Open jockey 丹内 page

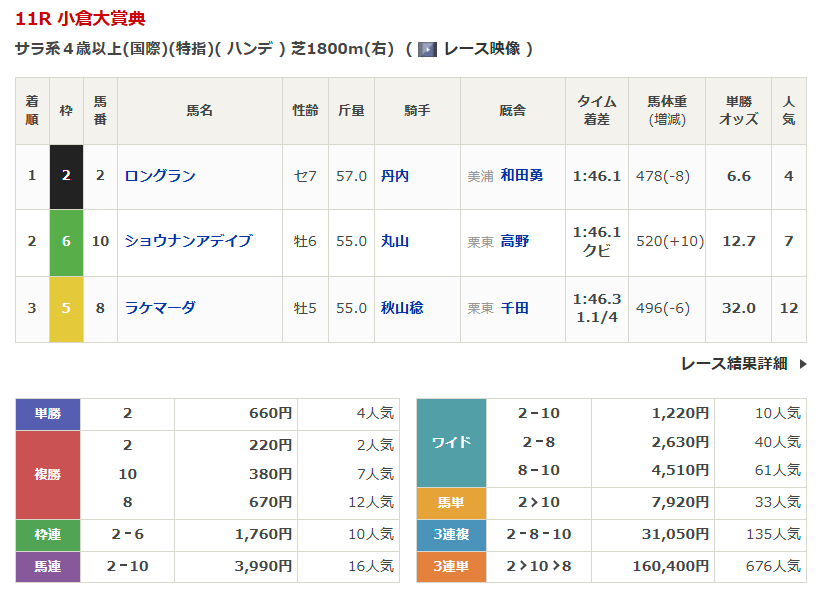[395, 176]
